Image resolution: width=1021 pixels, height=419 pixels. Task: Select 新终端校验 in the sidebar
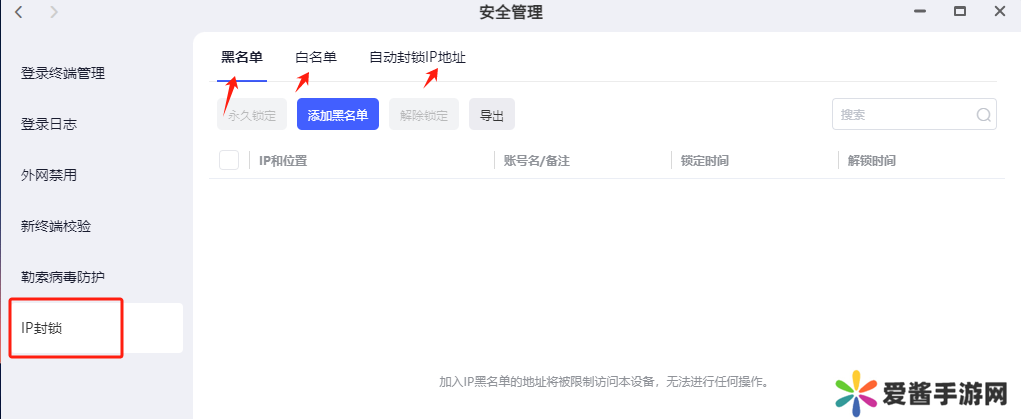pos(56,226)
